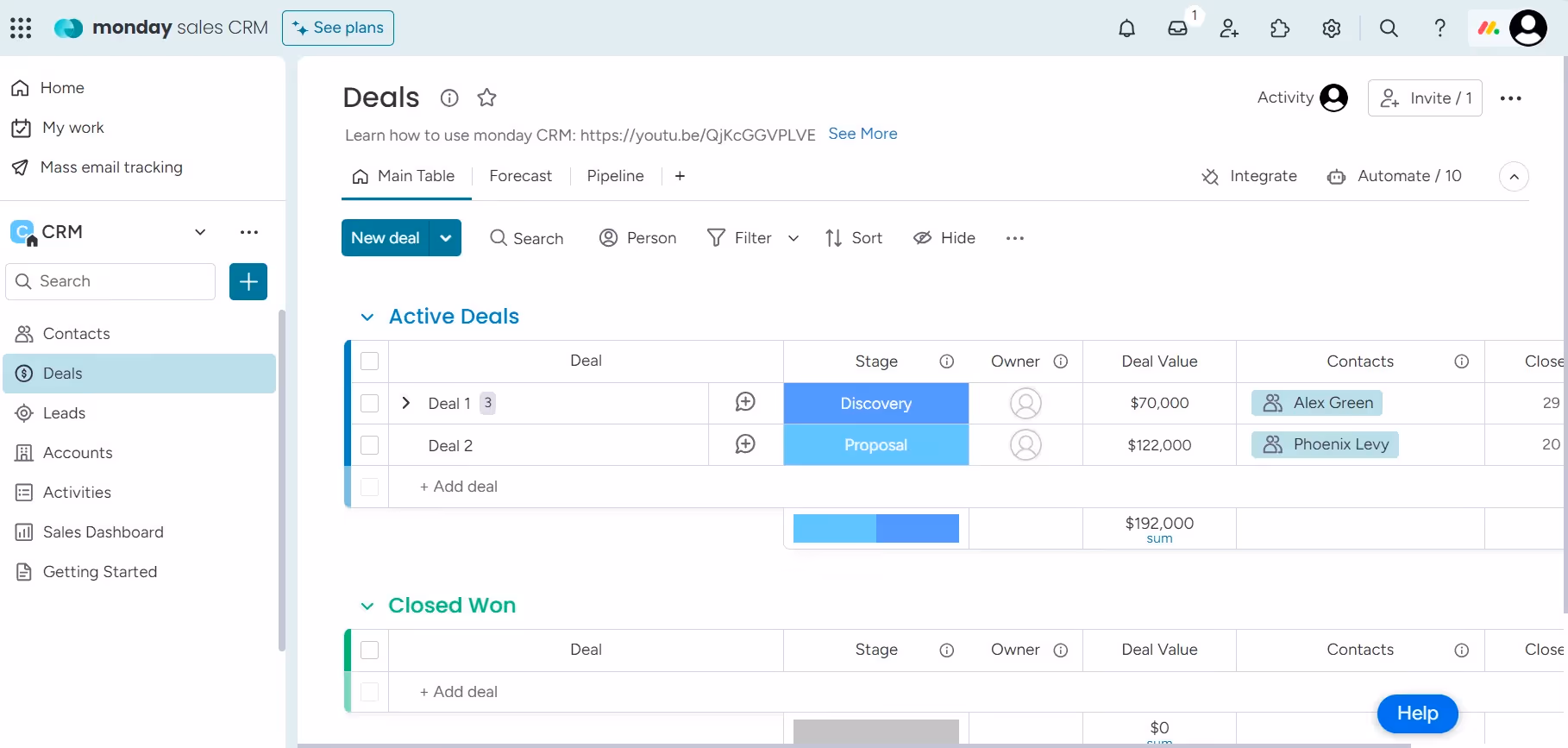Star the Deals board as favorite
Screen dimensions: 1568x748
pos(486,97)
